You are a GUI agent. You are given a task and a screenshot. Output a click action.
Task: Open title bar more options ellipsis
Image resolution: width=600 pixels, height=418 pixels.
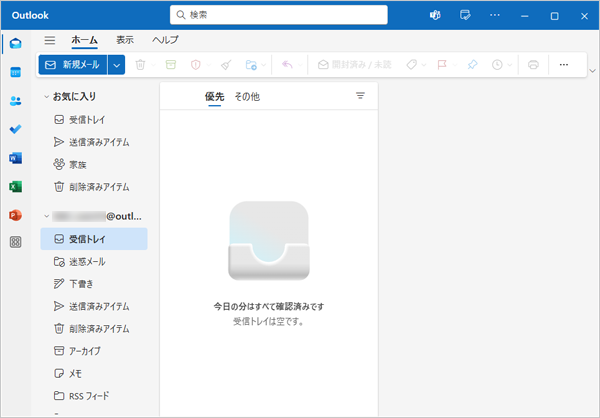(495, 15)
